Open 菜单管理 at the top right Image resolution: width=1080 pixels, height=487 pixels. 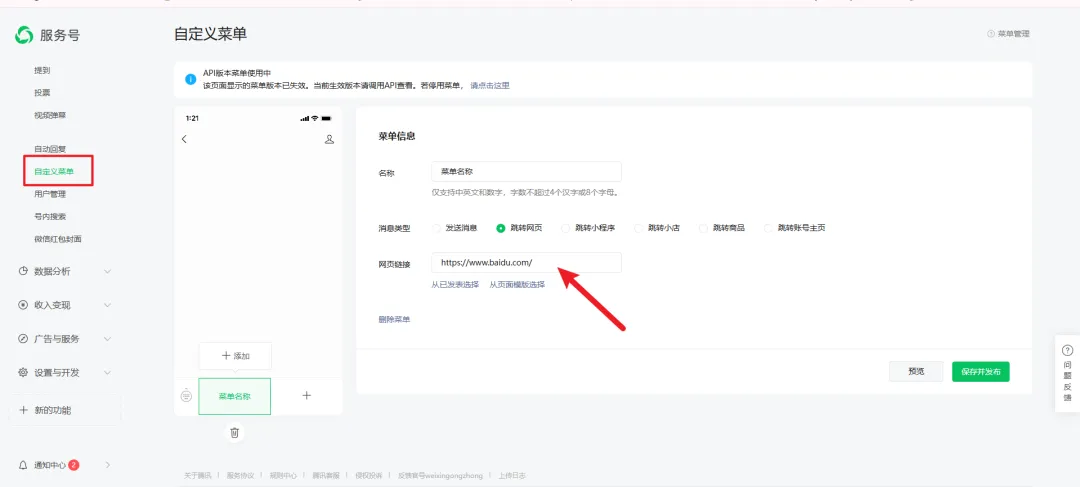1009,34
